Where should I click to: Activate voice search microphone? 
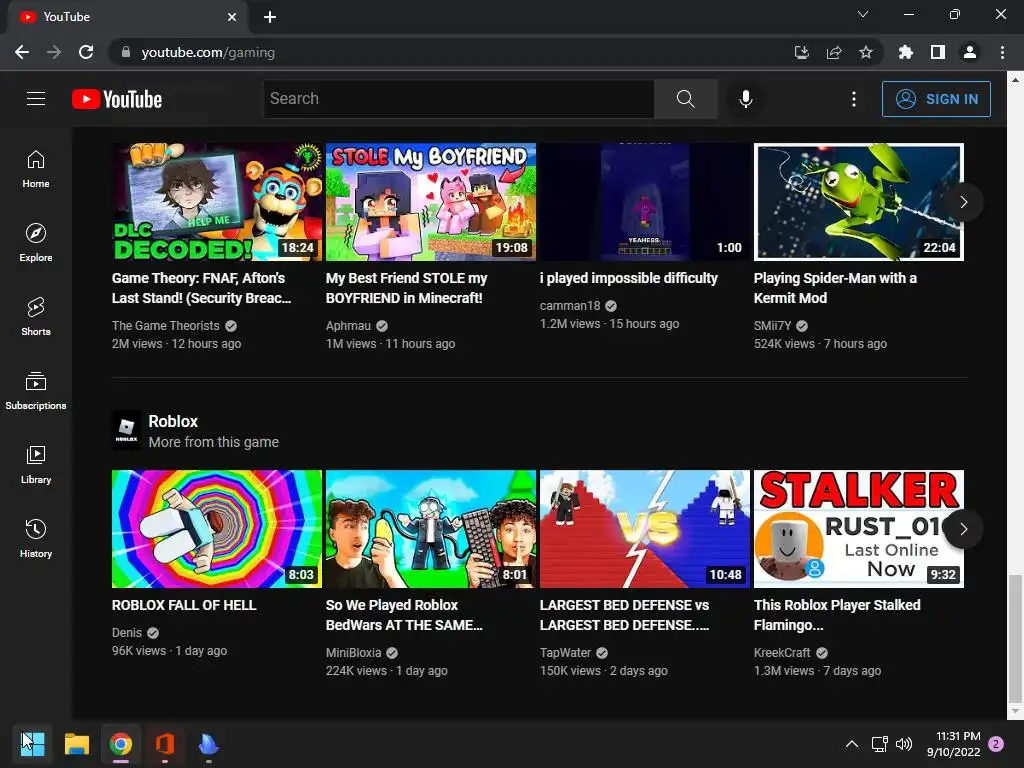pyautogui.click(x=745, y=99)
